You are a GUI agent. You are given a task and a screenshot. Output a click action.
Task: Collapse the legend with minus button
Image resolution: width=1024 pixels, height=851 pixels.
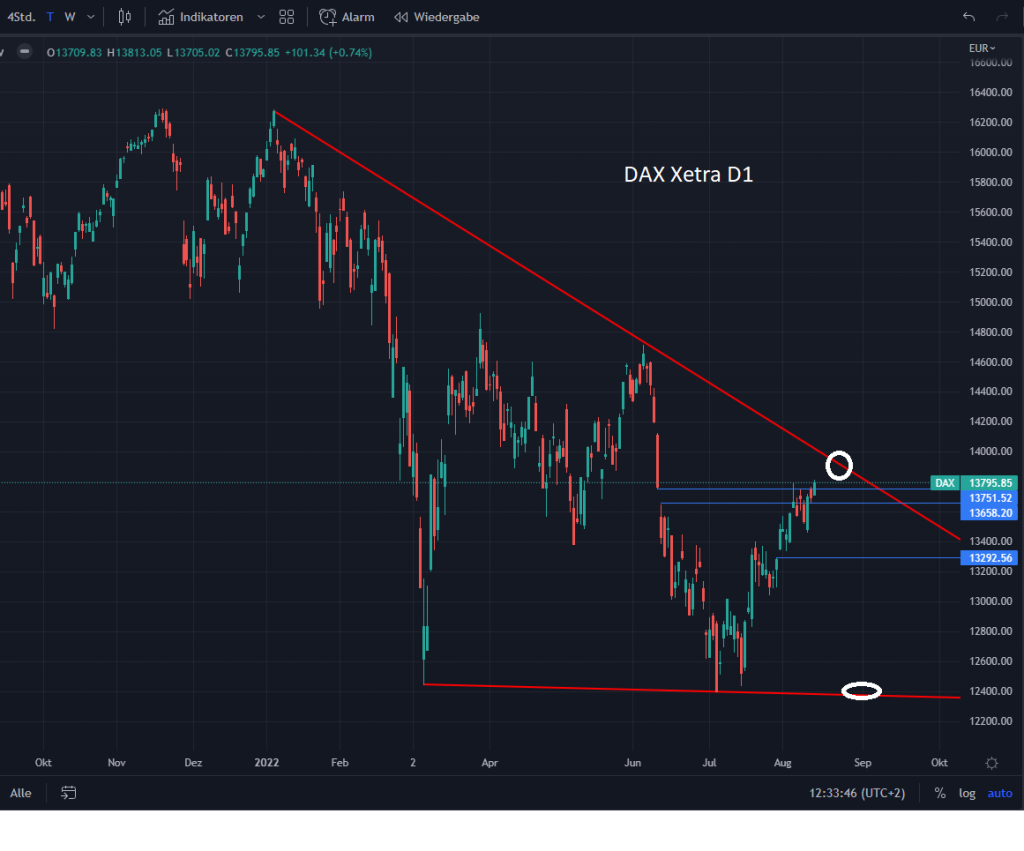[25, 52]
